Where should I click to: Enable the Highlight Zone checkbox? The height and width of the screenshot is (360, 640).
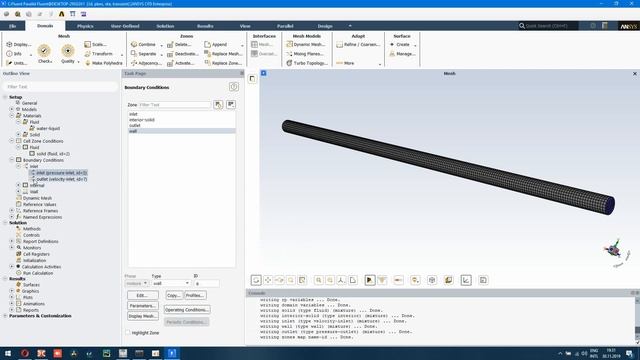coord(128,332)
